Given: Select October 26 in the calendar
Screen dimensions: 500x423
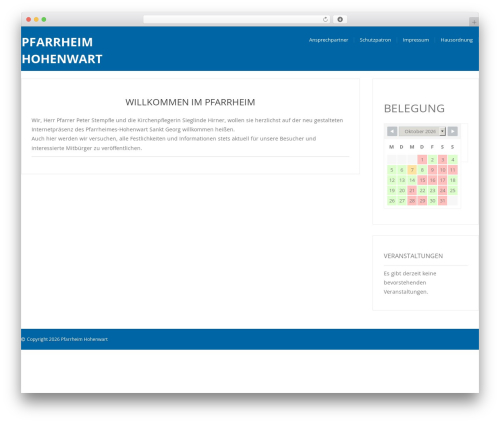Looking at the screenshot, I should (x=392, y=201).
